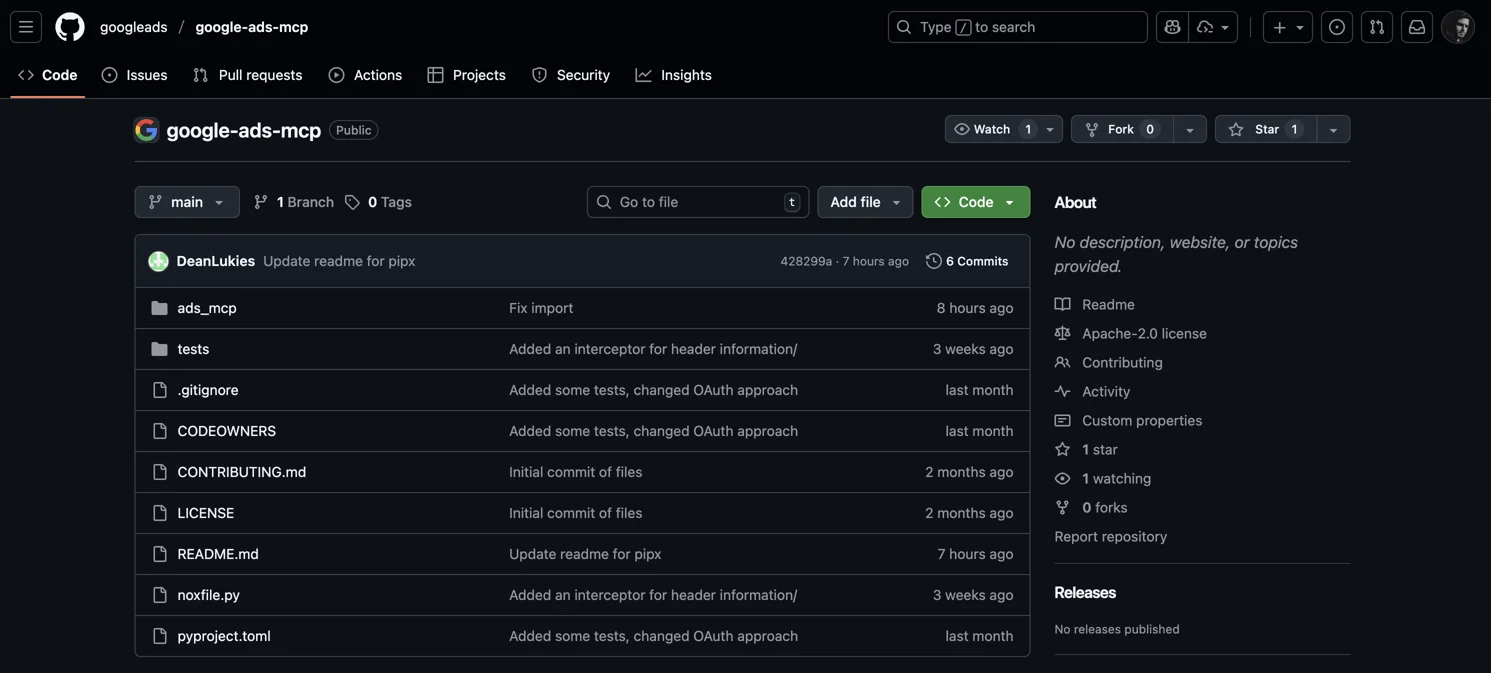The width and height of the screenshot is (1491, 673).
Task: Click the Custom properties note icon
Action: click(x=1062, y=420)
